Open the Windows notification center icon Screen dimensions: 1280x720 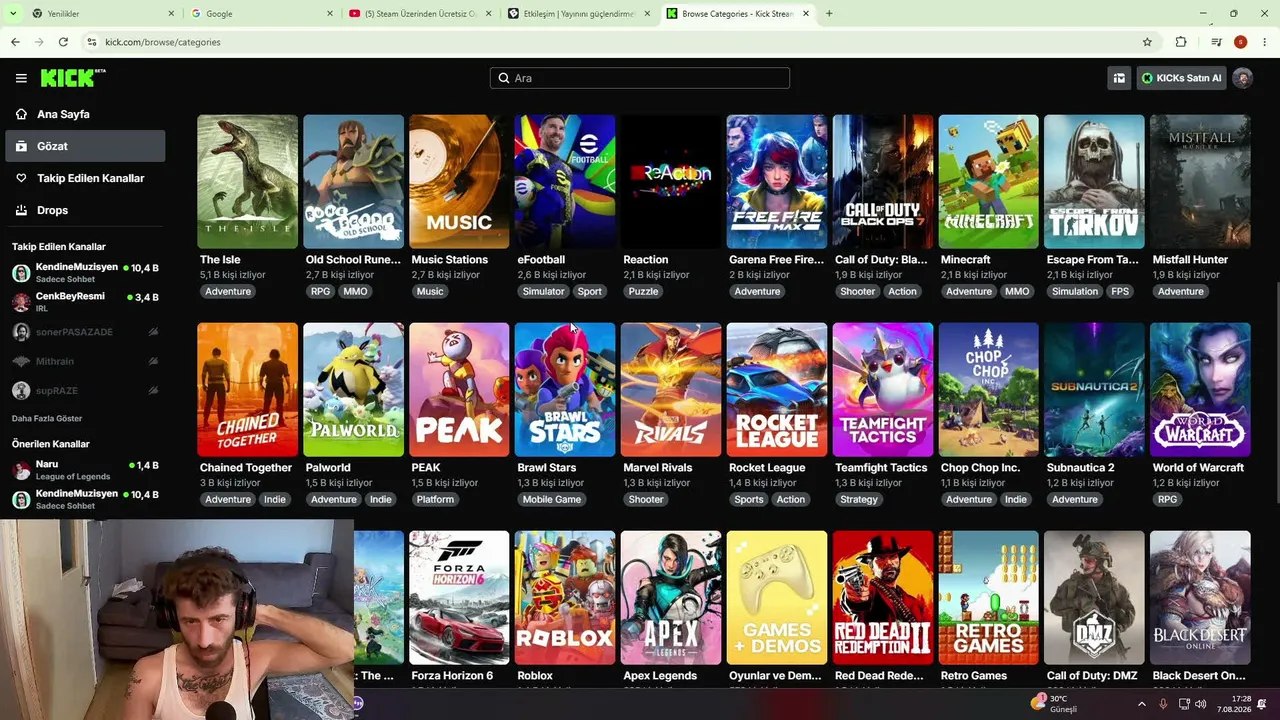pyautogui.click(x=1263, y=704)
